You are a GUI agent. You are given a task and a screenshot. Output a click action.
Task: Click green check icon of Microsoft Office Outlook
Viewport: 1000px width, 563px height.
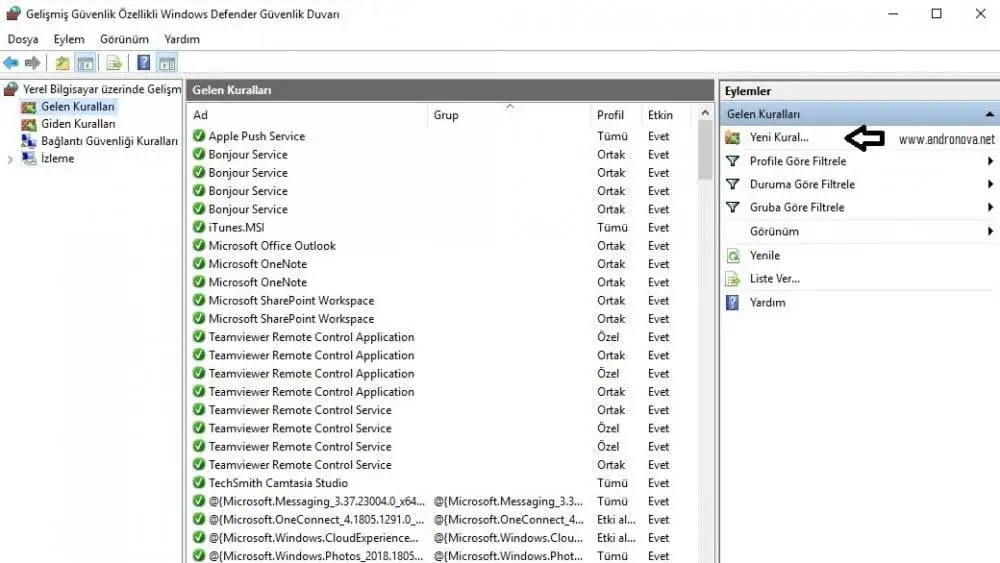[x=199, y=245]
